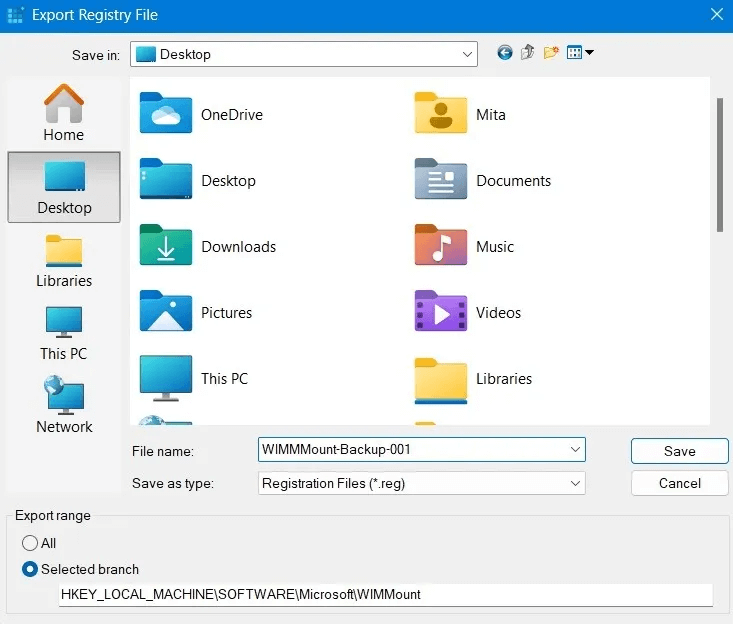Select the Videos folder icon
This screenshot has height=624, width=733.
click(x=440, y=311)
